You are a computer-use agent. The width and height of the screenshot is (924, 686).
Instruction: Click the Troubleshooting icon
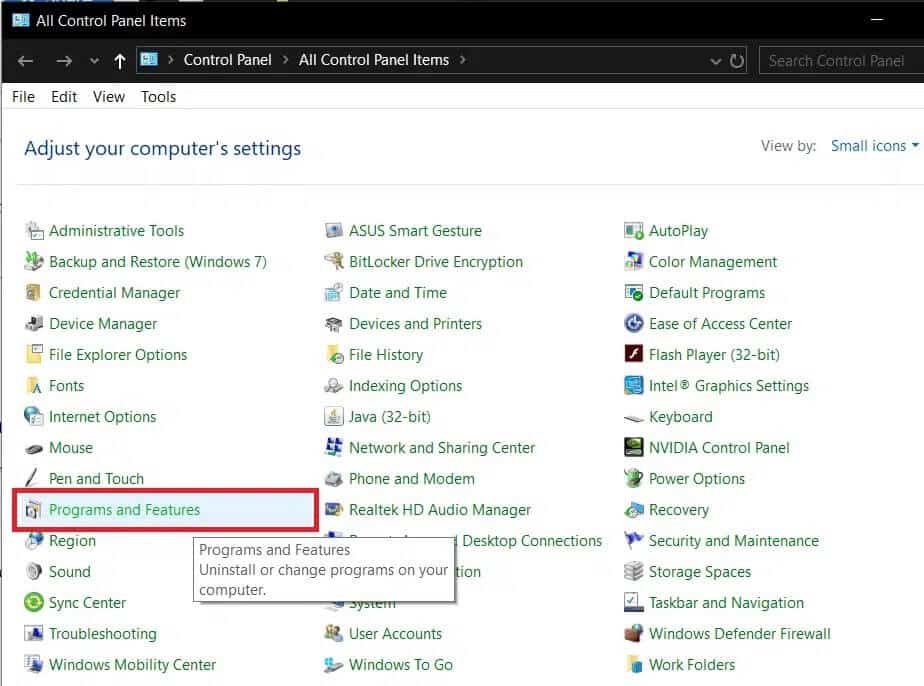point(34,634)
